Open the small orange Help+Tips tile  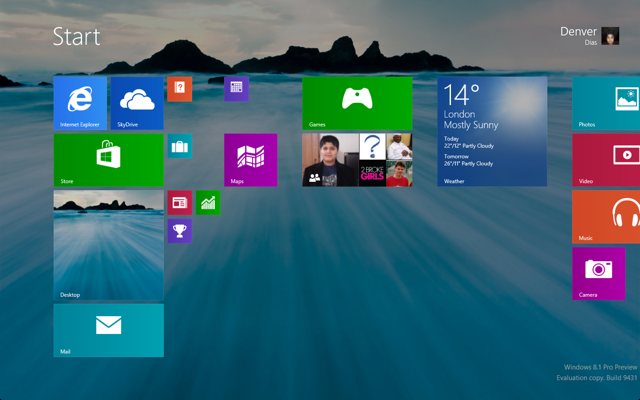[180, 89]
